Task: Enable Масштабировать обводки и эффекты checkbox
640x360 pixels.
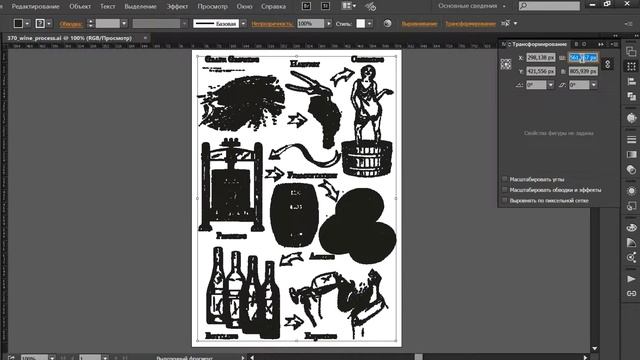Action: [x=504, y=190]
